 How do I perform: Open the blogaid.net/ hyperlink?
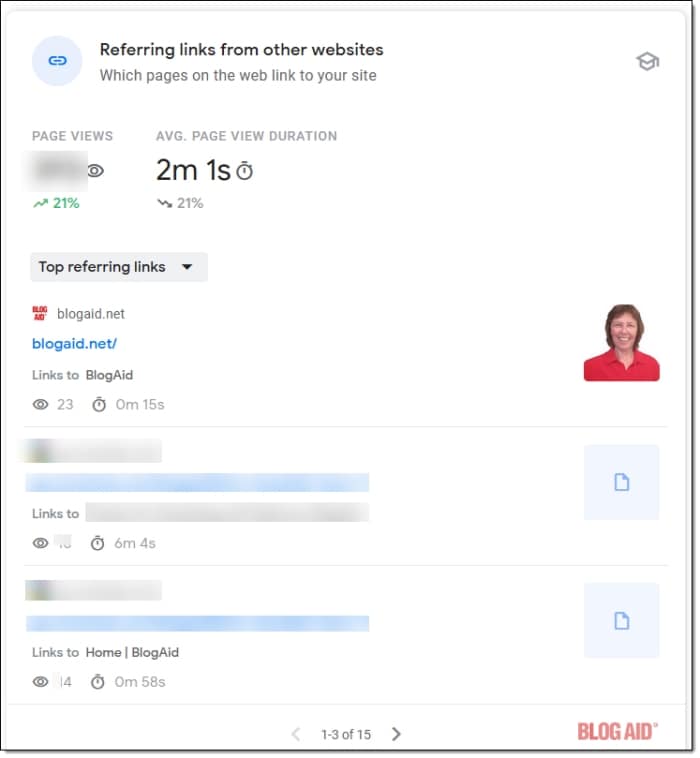(x=74, y=343)
